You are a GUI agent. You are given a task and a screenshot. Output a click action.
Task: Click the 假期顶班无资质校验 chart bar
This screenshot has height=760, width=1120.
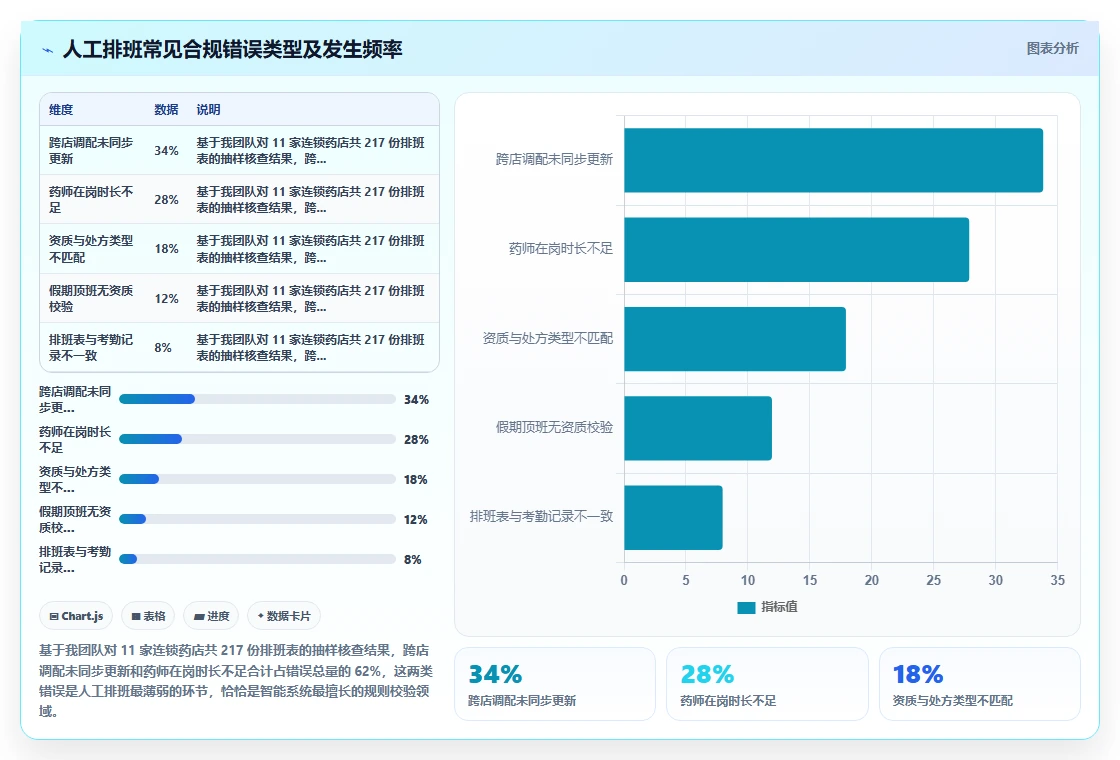pyautogui.click(x=698, y=428)
